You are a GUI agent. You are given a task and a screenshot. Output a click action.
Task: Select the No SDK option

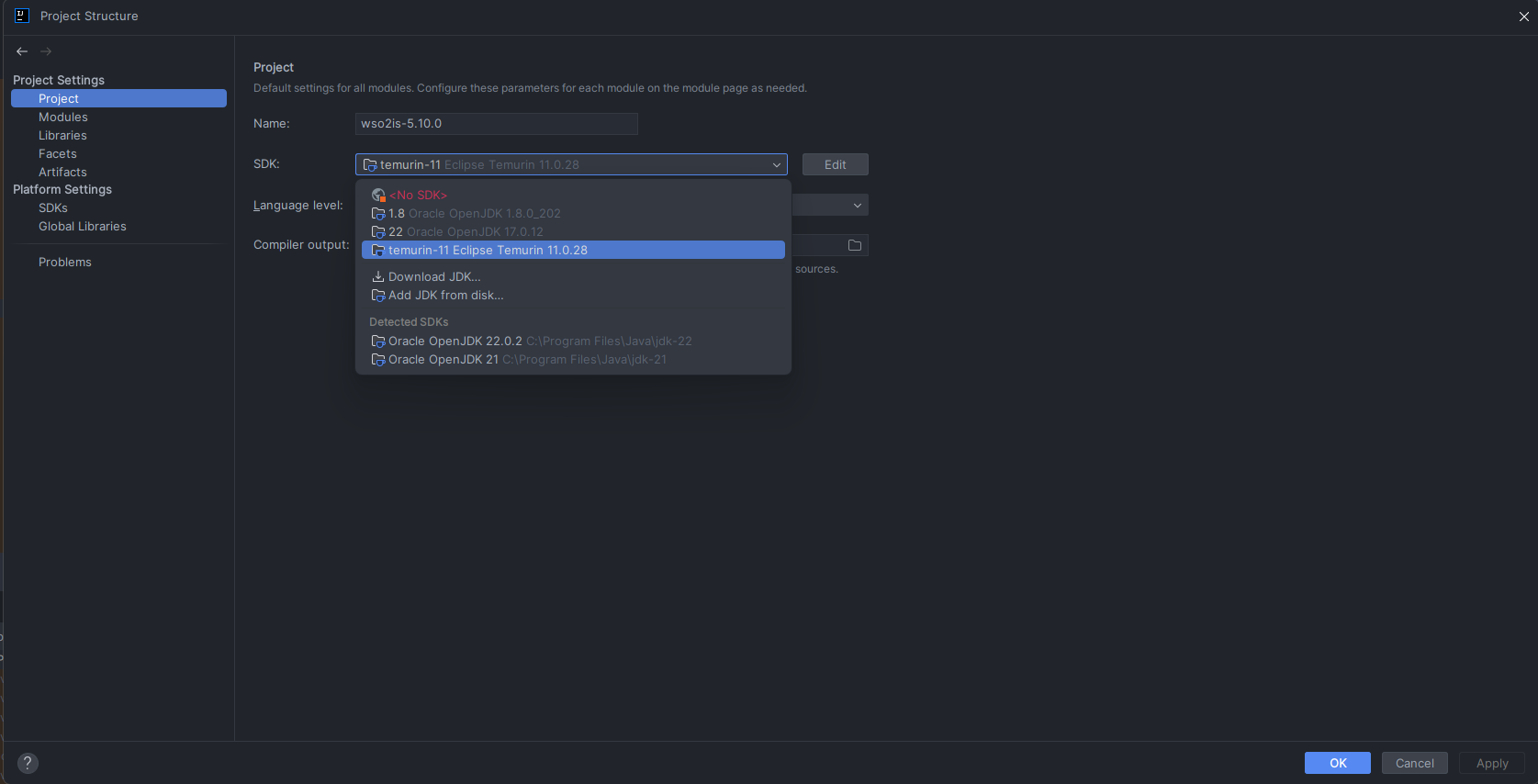tap(418, 196)
